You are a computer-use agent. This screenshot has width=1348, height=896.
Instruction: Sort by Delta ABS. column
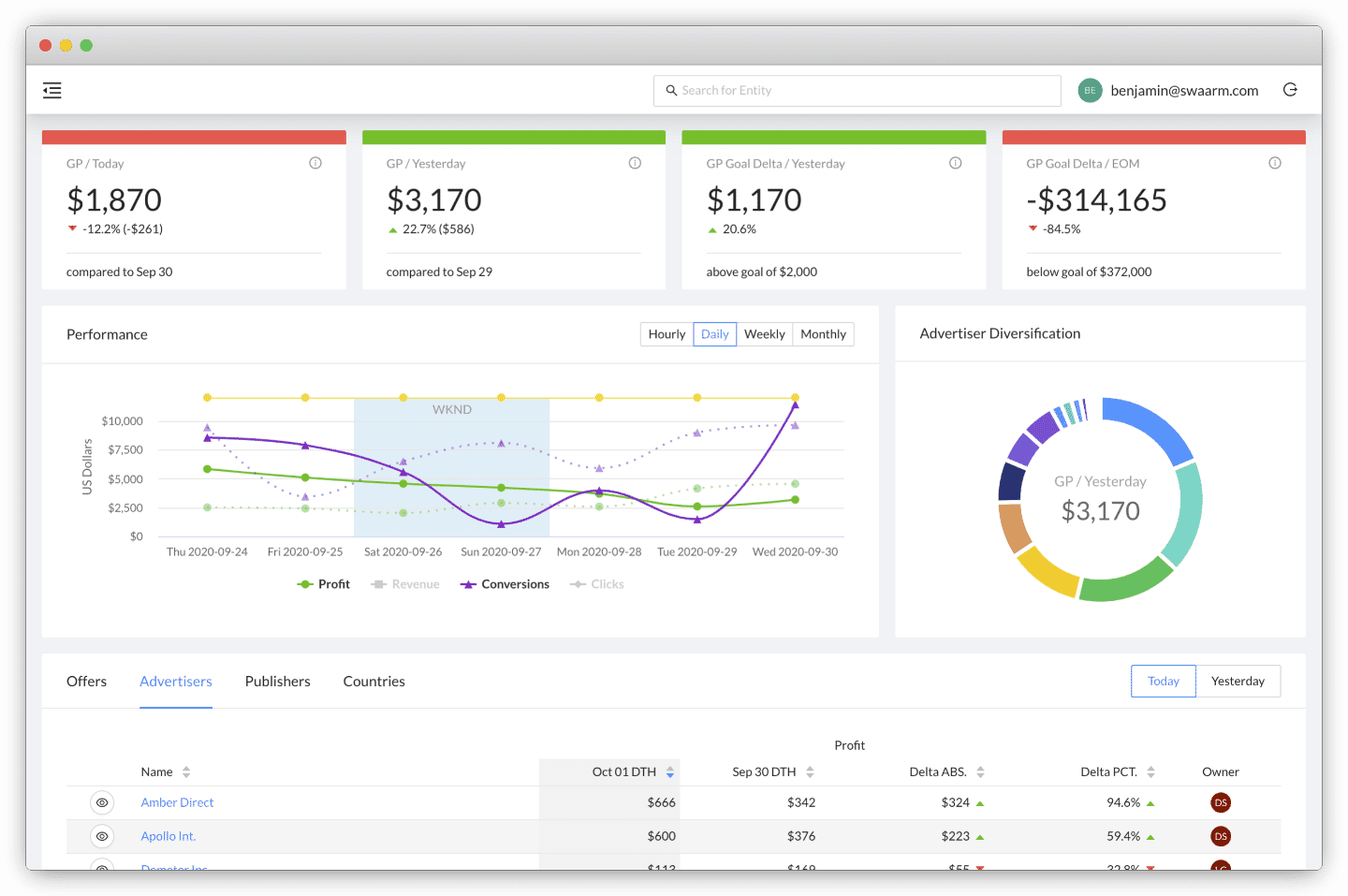(980, 772)
